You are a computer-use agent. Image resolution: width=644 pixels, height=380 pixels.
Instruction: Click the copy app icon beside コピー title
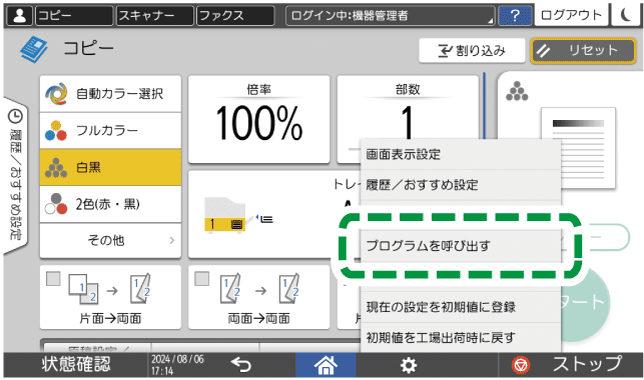coord(34,49)
